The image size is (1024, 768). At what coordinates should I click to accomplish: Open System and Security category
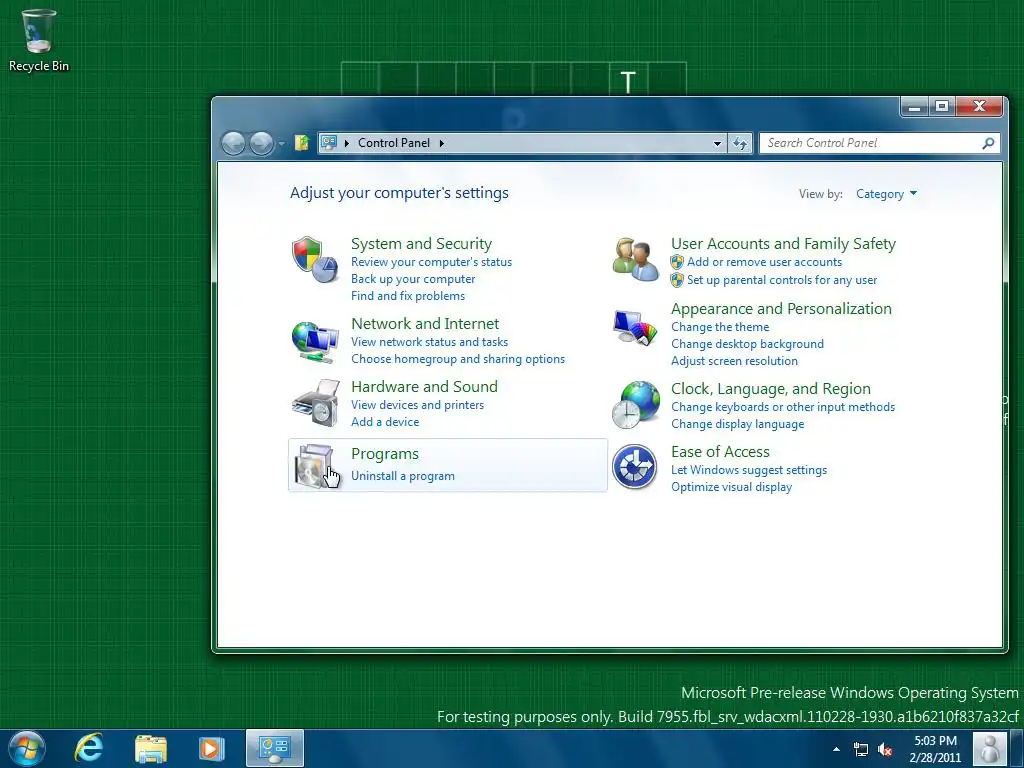(421, 244)
